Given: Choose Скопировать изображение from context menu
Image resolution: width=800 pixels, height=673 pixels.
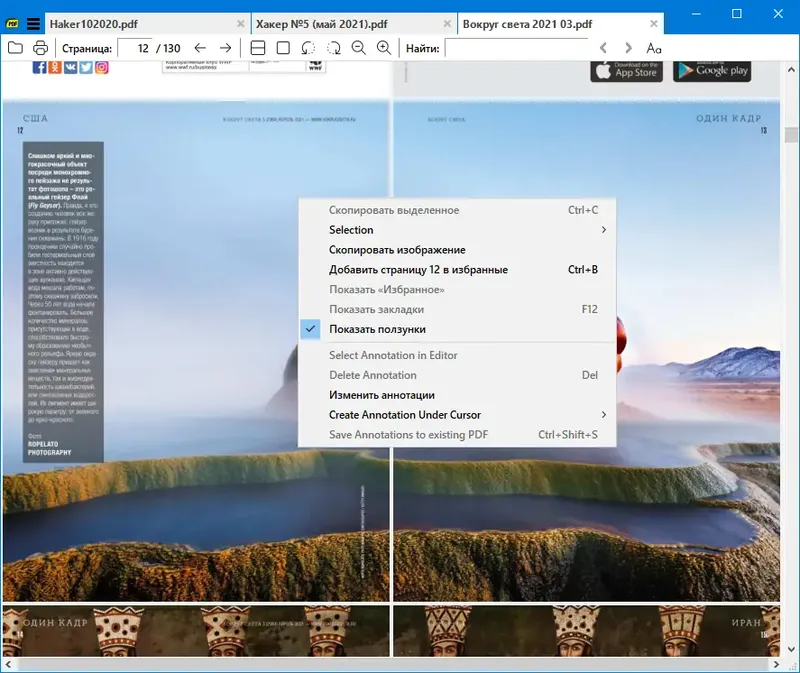Looking at the screenshot, I should 457,250.
